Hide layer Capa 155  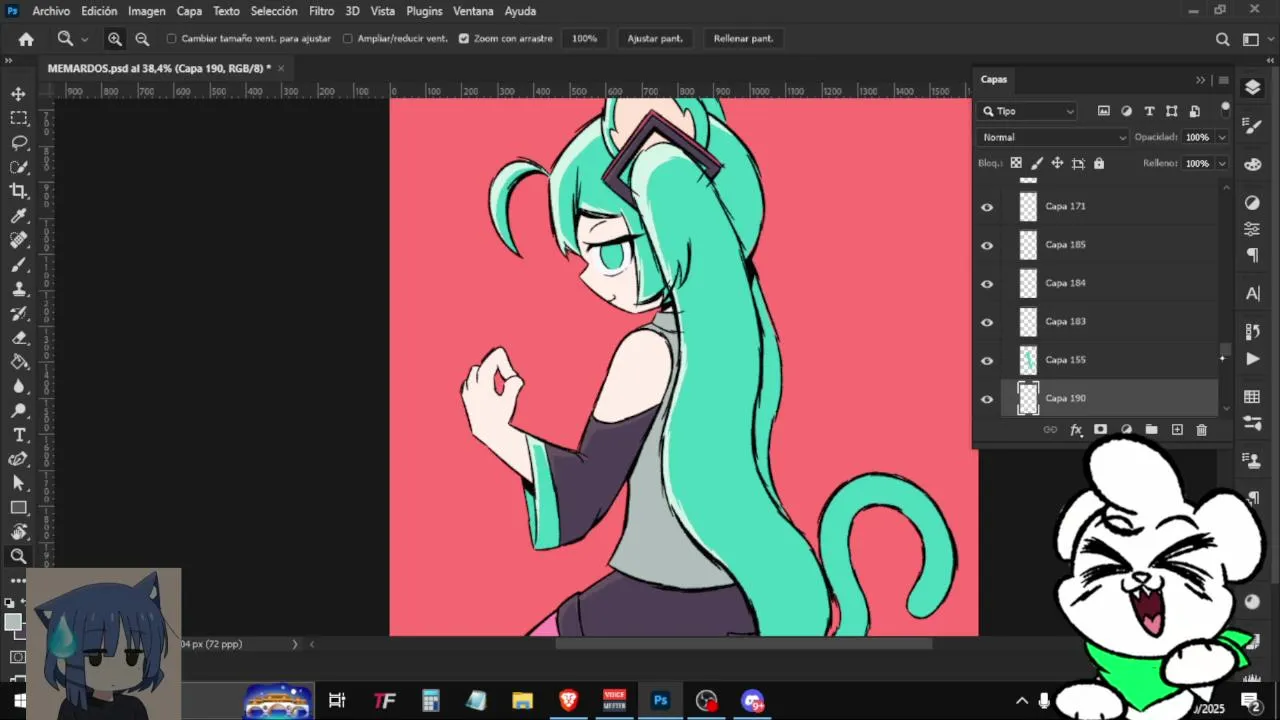tap(987, 361)
